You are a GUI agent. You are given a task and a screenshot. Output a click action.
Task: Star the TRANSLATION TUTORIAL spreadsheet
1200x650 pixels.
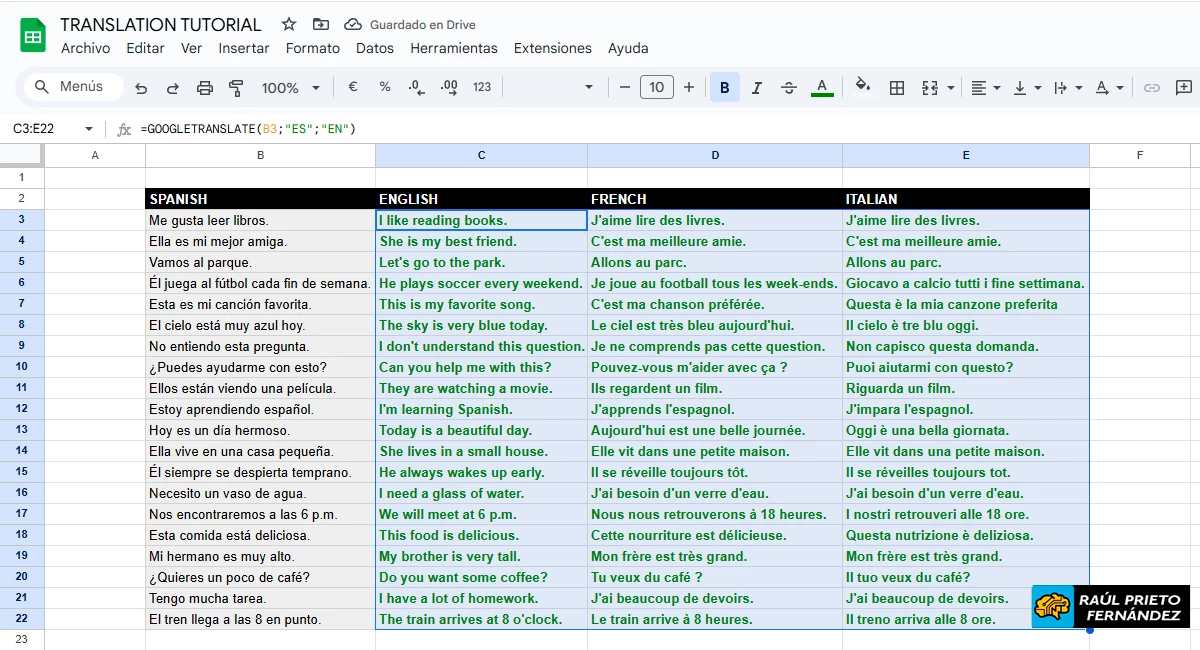[287, 23]
